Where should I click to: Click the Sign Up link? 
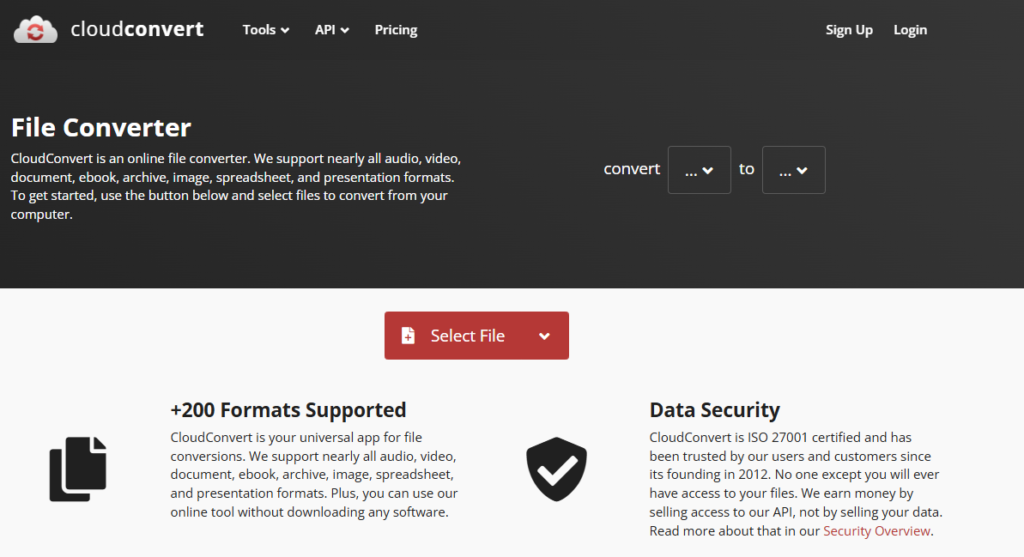pos(849,30)
